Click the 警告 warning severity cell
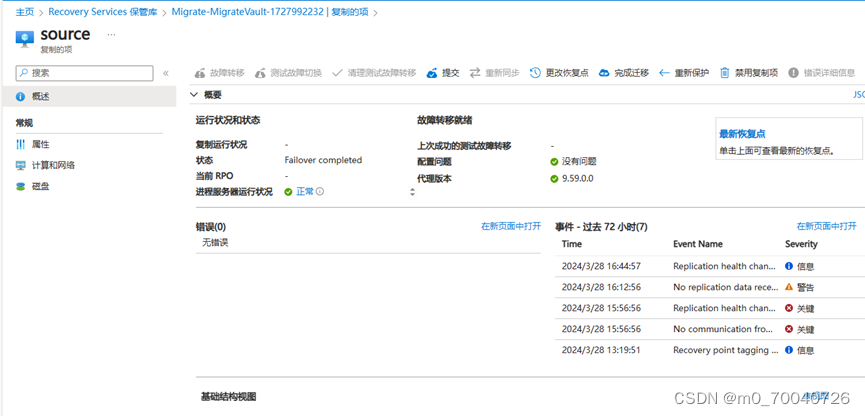 tap(799, 287)
